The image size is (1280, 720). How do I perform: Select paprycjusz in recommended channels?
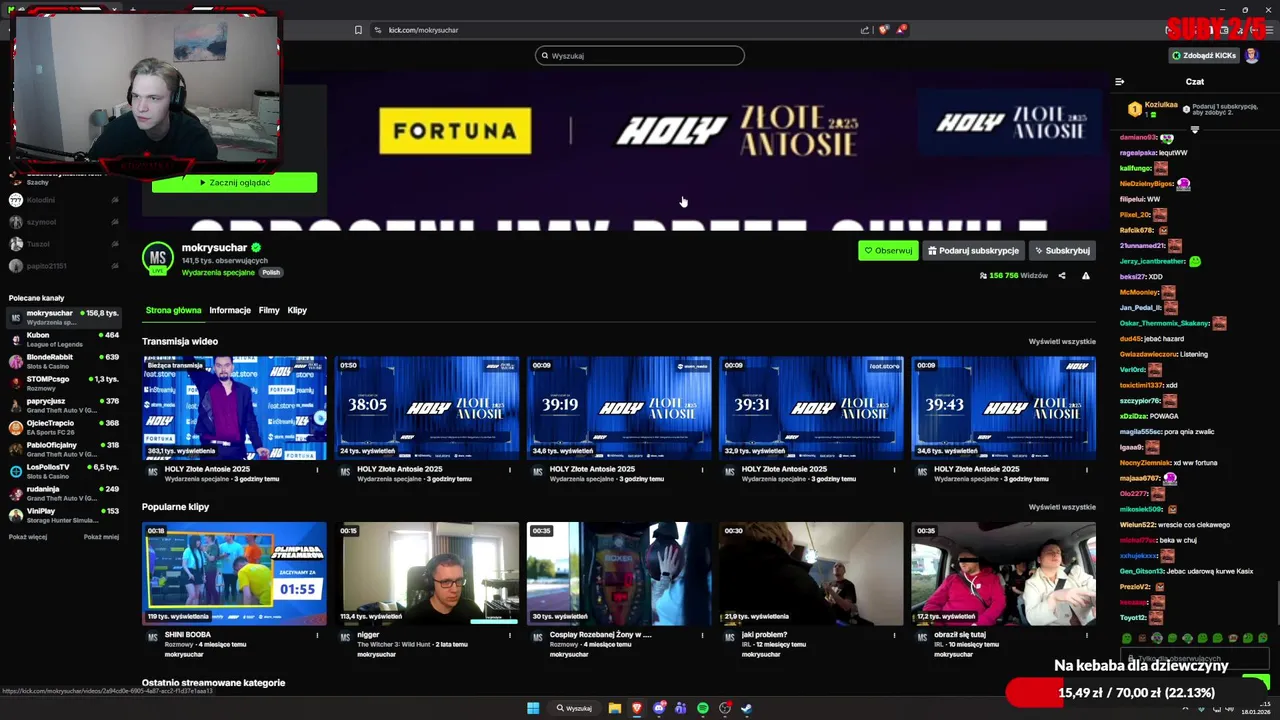click(x=64, y=405)
